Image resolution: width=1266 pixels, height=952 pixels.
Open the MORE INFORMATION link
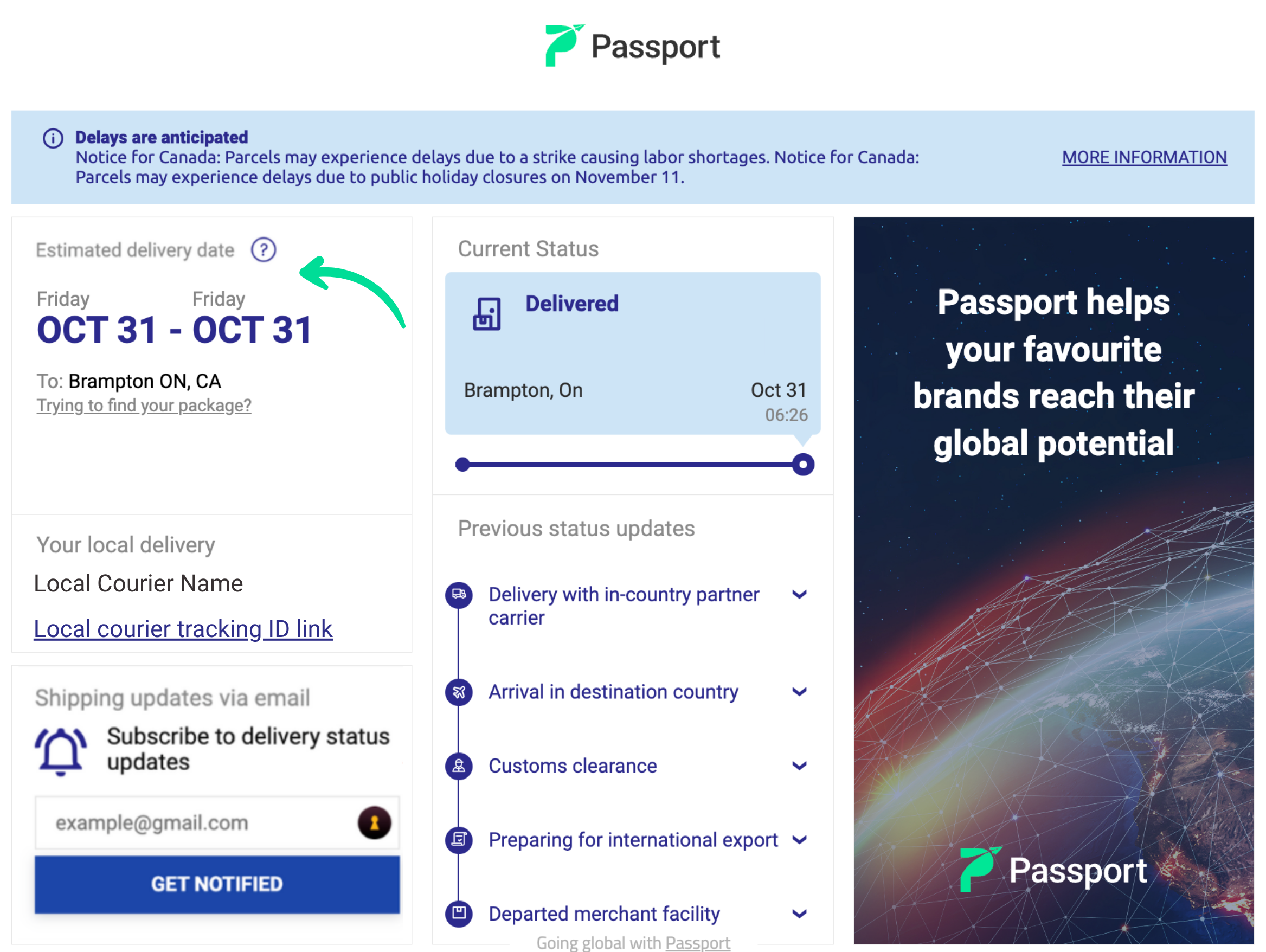point(1144,157)
